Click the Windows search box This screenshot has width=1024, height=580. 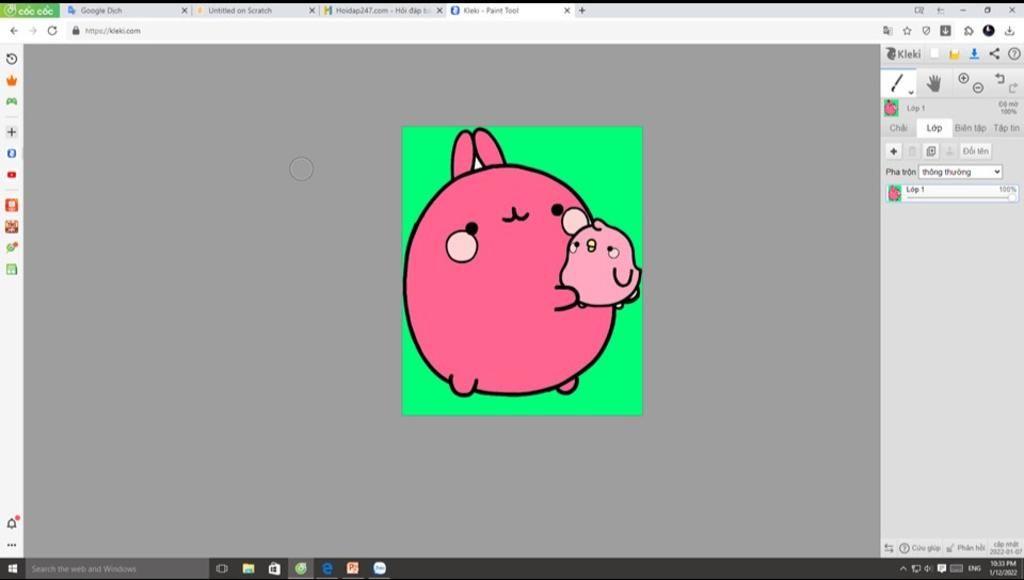pyautogui.click(x=116, y=569)
